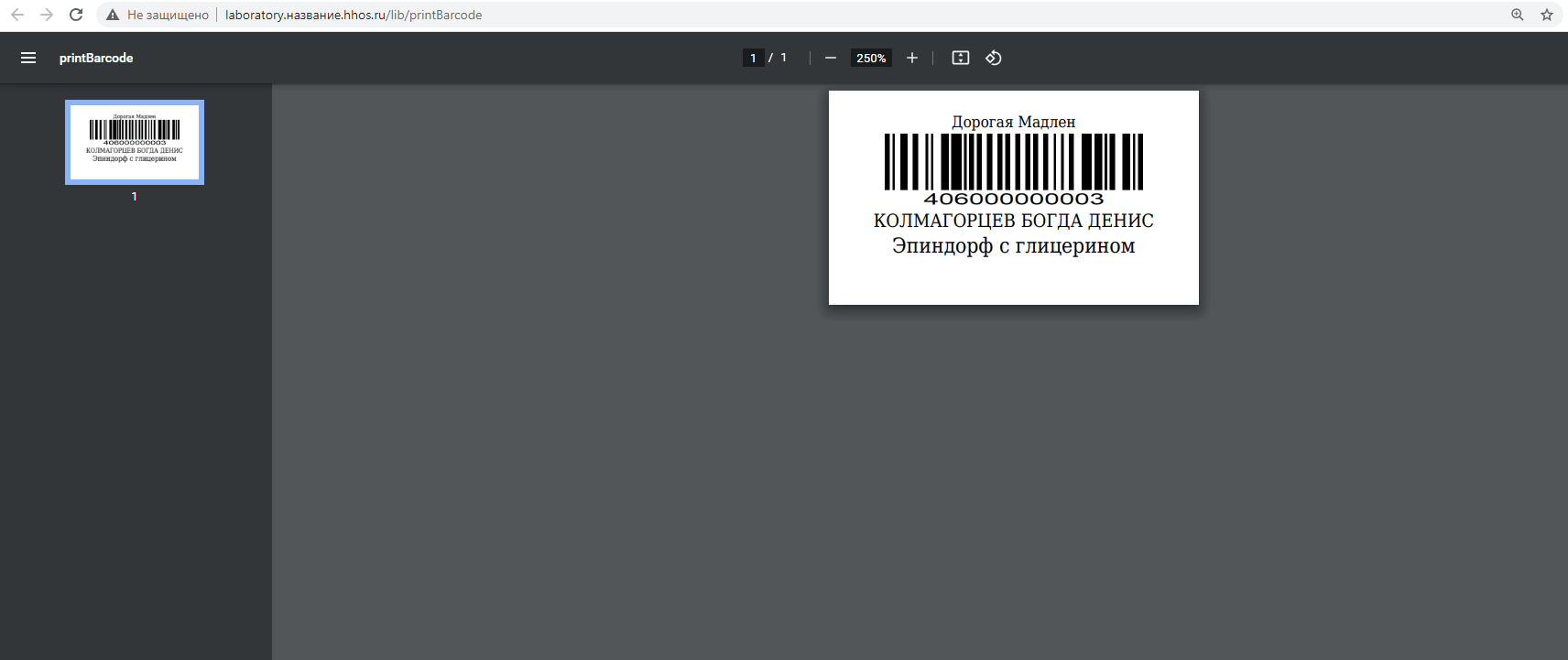The height and width of the screenshot is (660, 1568).
Task: Click the thumbnail page label '1'
Action: 135,197
